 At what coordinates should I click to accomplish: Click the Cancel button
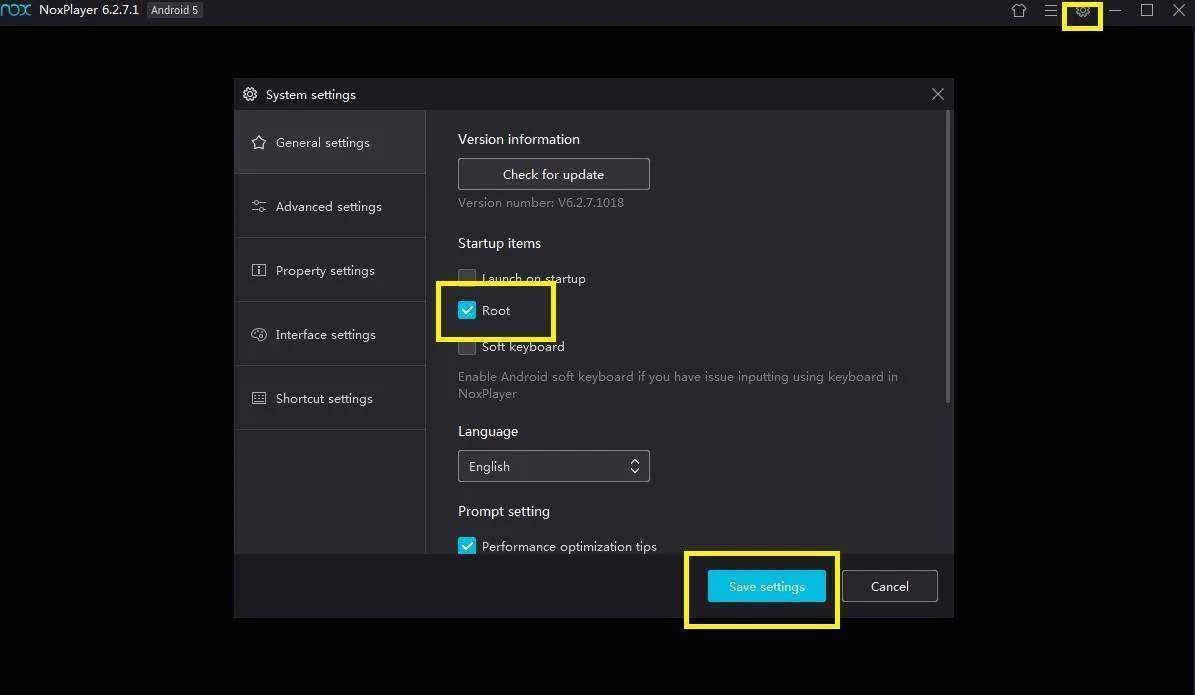click(889, 586)
